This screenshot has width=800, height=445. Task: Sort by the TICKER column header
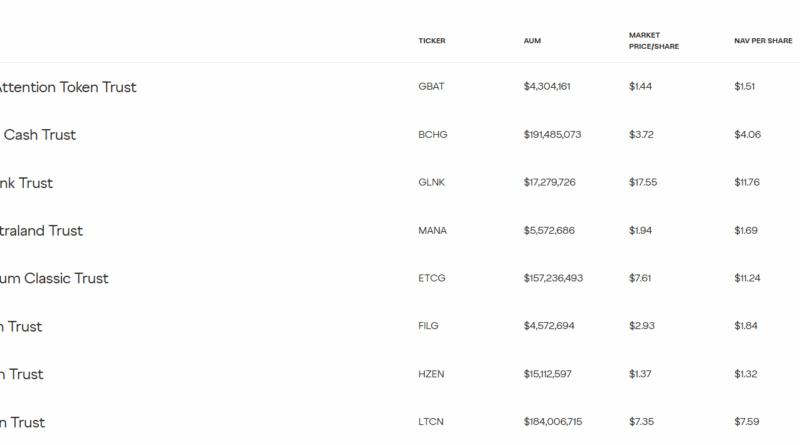pos(432,41)
